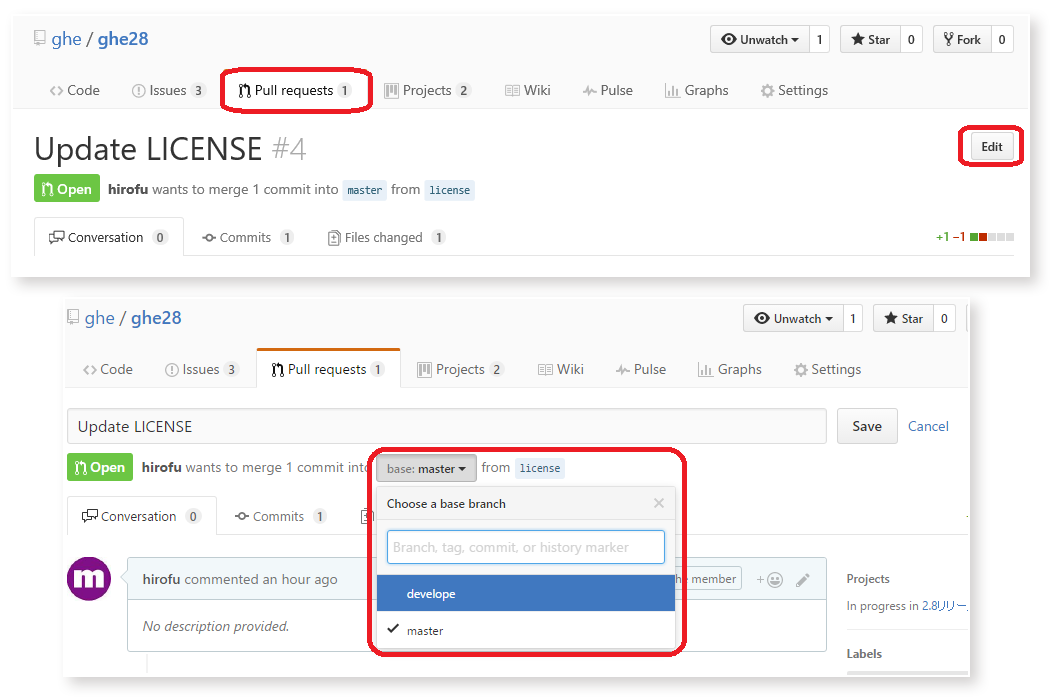Click the Labels sidebar heading

click(x=864, y=653)
